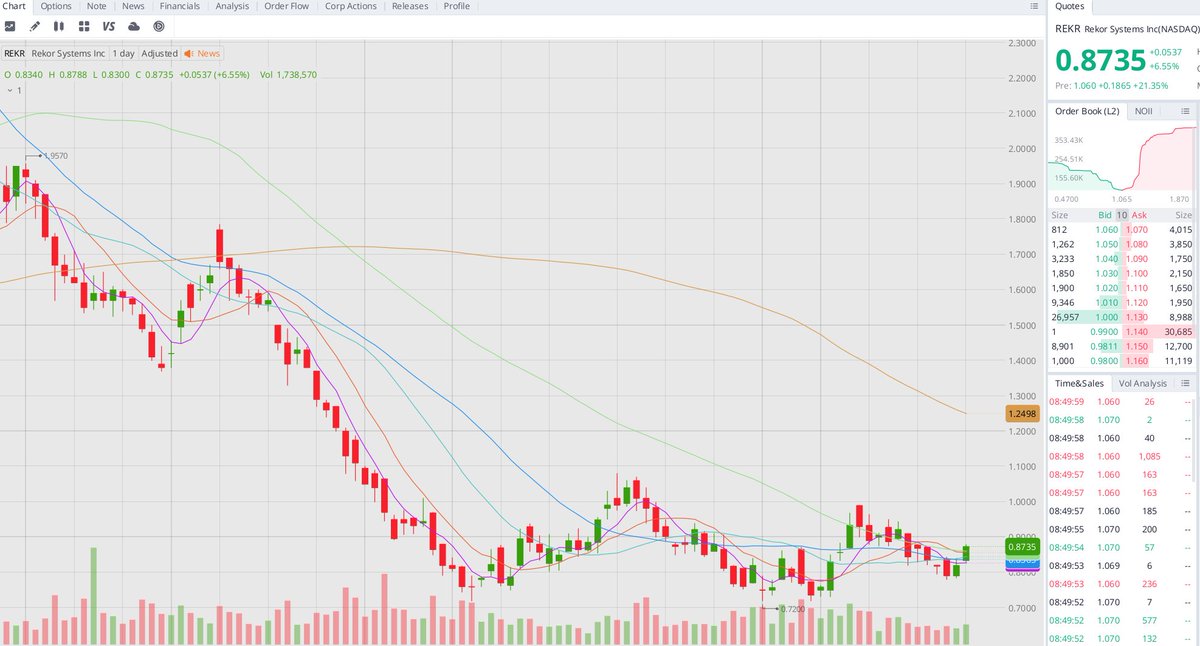Click the Vol 1,738,570 readout
The height and width of the screenshot is (646, 1200).
click(x=288, y=74)
